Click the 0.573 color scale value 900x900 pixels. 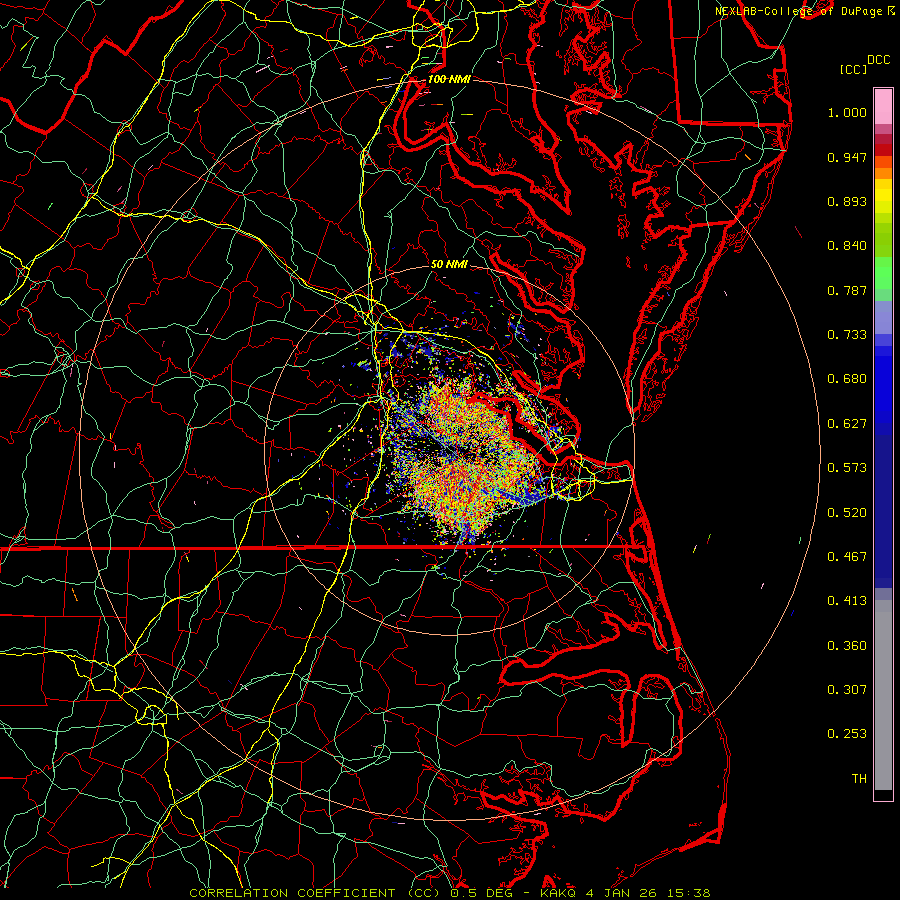point(847,468)
